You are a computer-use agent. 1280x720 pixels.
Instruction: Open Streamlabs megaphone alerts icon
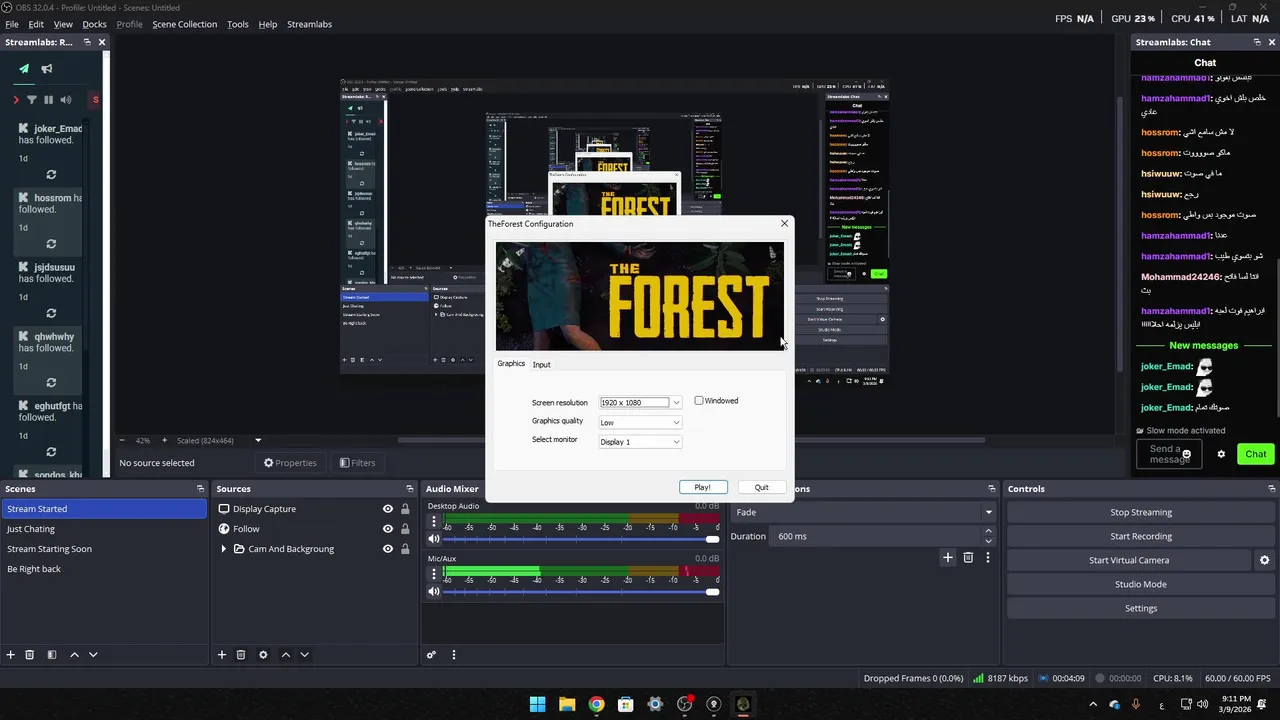pos(46,69)
